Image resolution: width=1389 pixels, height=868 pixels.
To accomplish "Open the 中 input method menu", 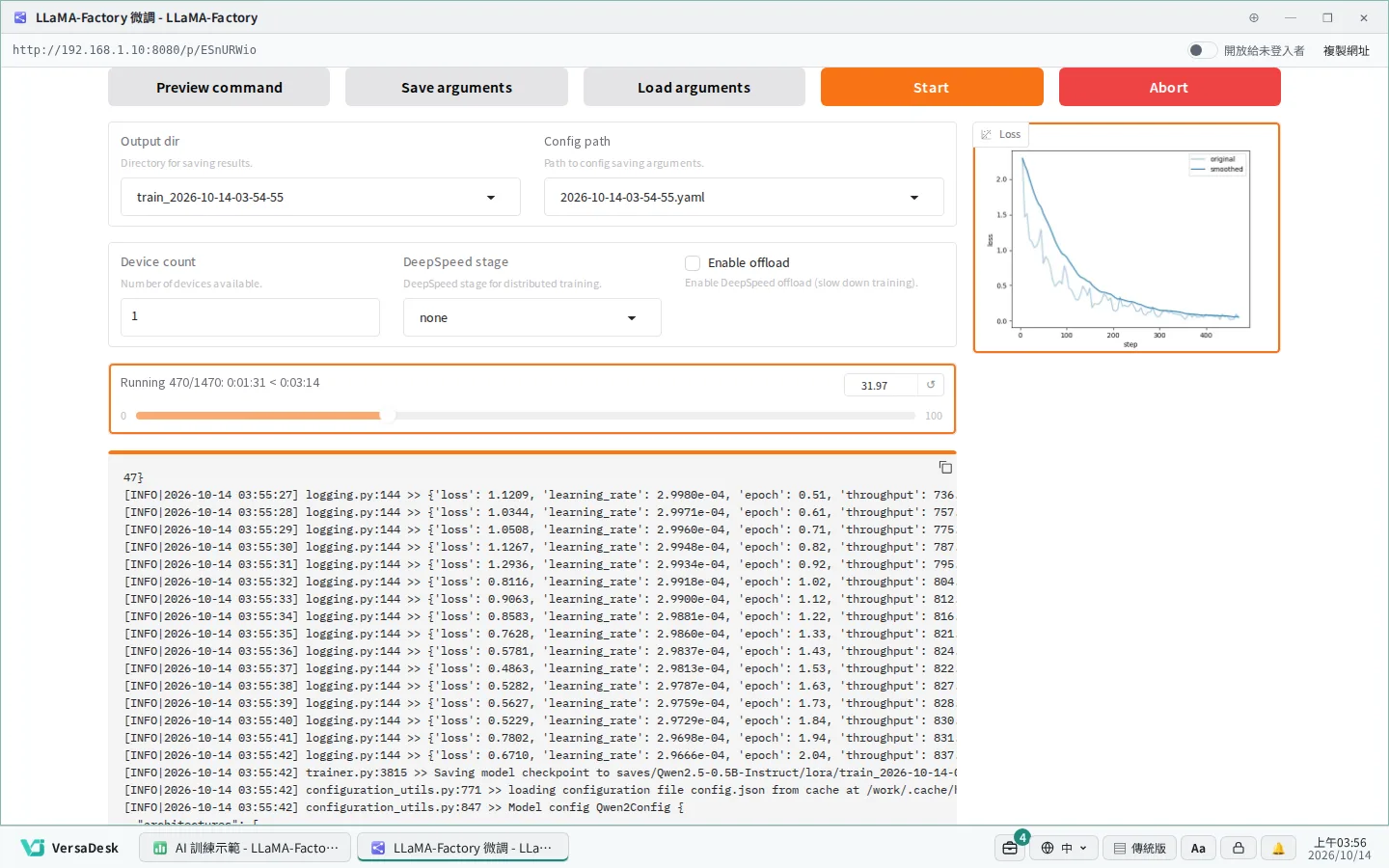I will point(1064,848).
